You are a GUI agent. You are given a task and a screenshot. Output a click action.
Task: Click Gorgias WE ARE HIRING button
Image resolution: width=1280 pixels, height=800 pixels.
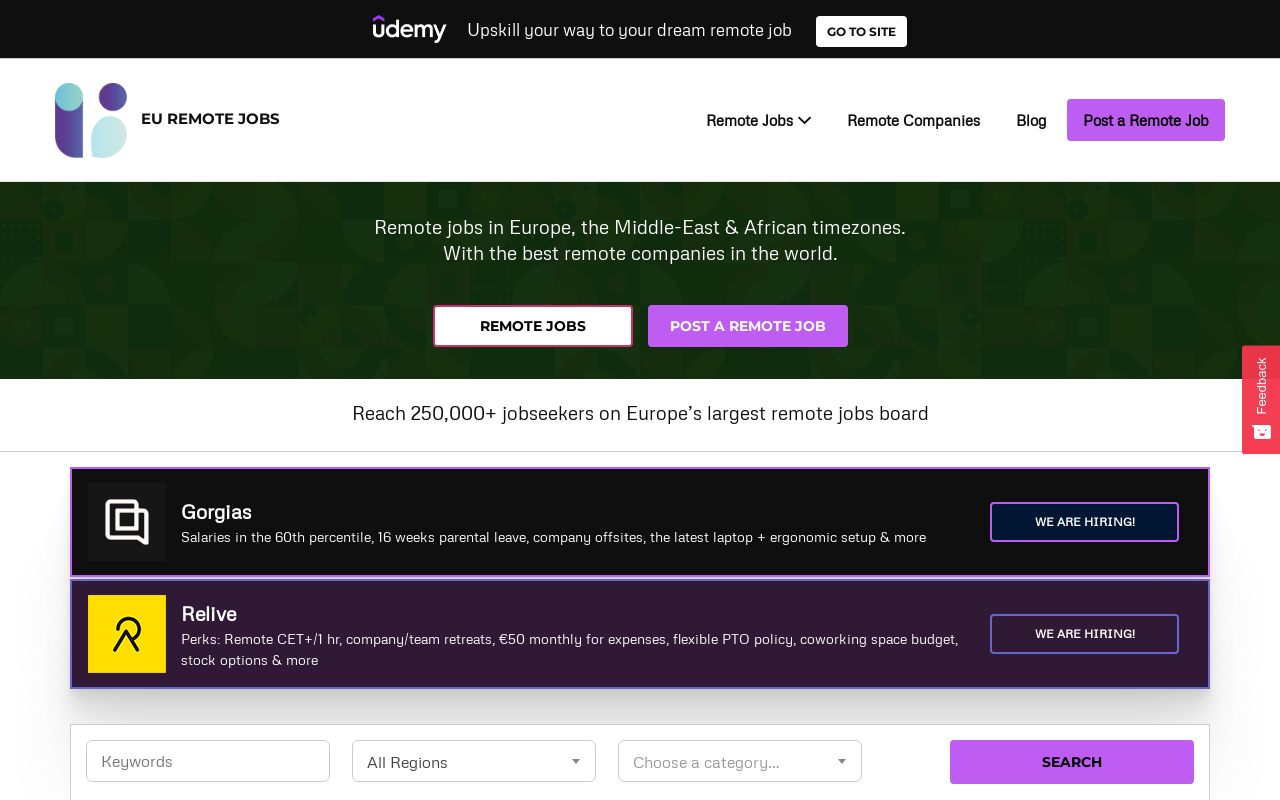point(1084,522)
